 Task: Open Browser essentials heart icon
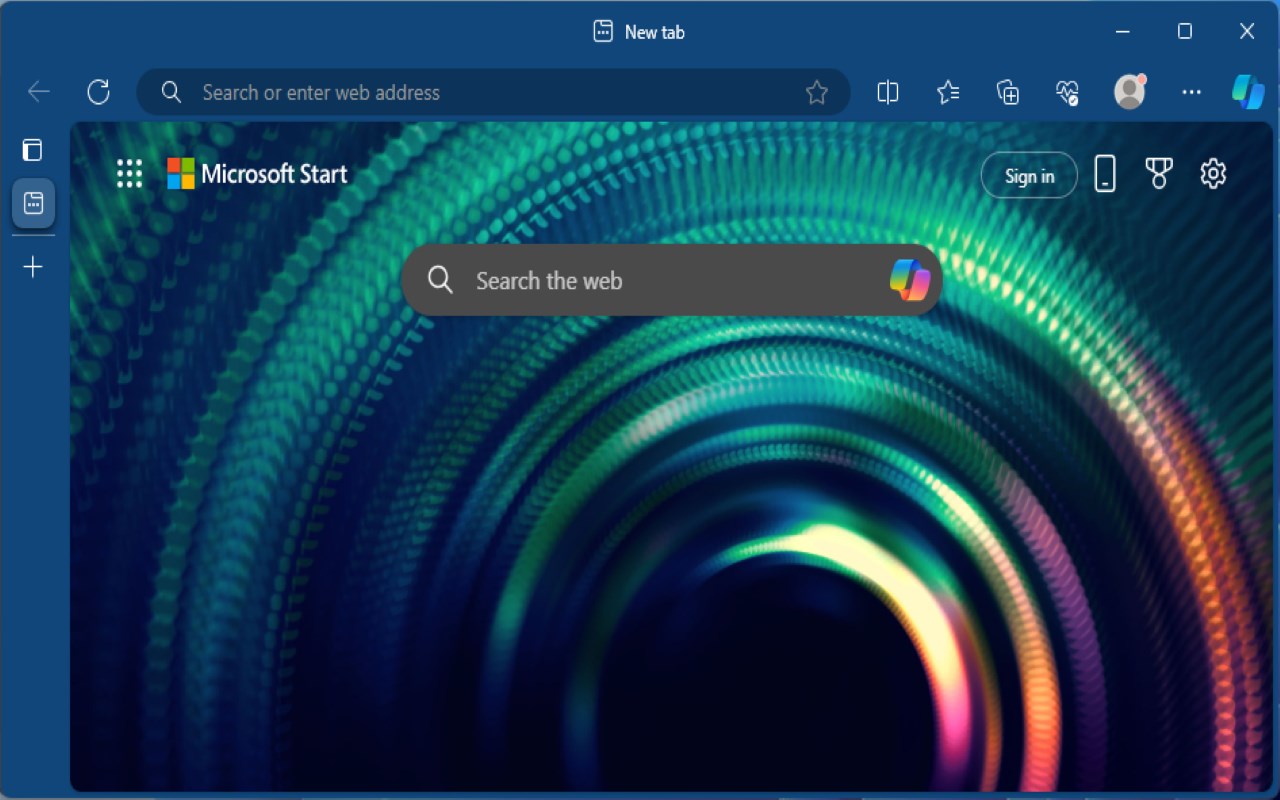click(x=1068, y=93)
